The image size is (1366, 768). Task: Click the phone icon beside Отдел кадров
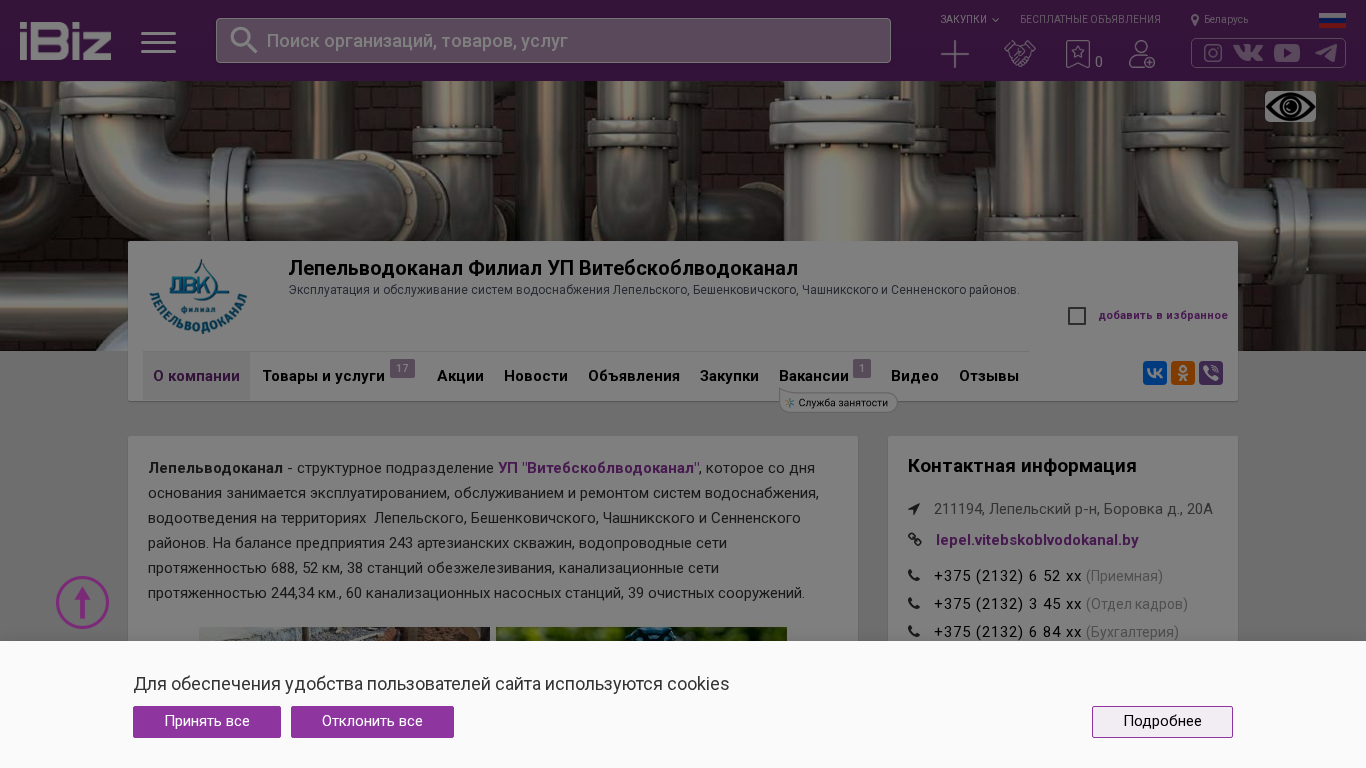[914, 603]
